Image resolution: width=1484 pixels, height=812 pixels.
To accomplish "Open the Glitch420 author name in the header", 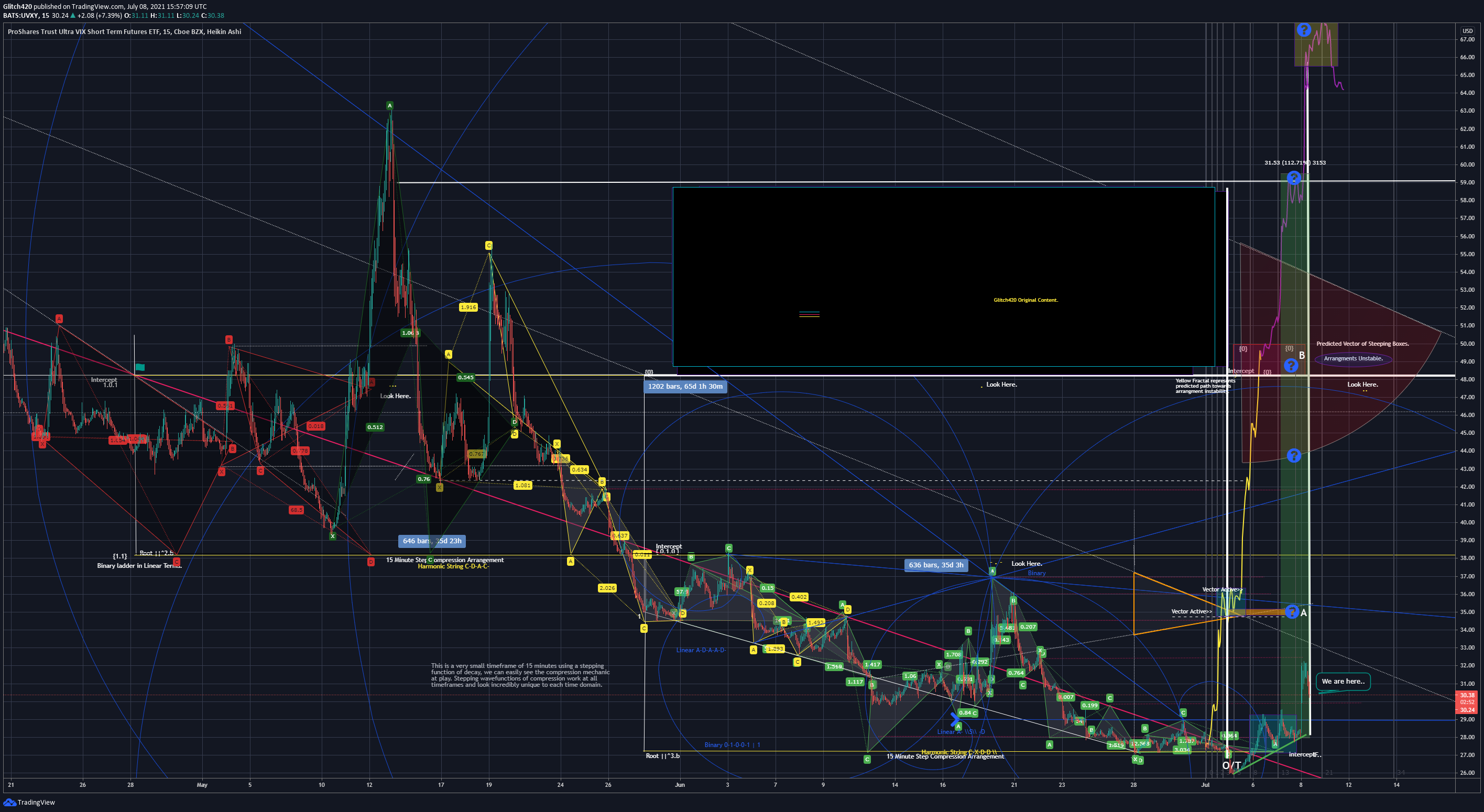I will pyautogui.click(x=17, y=6).
